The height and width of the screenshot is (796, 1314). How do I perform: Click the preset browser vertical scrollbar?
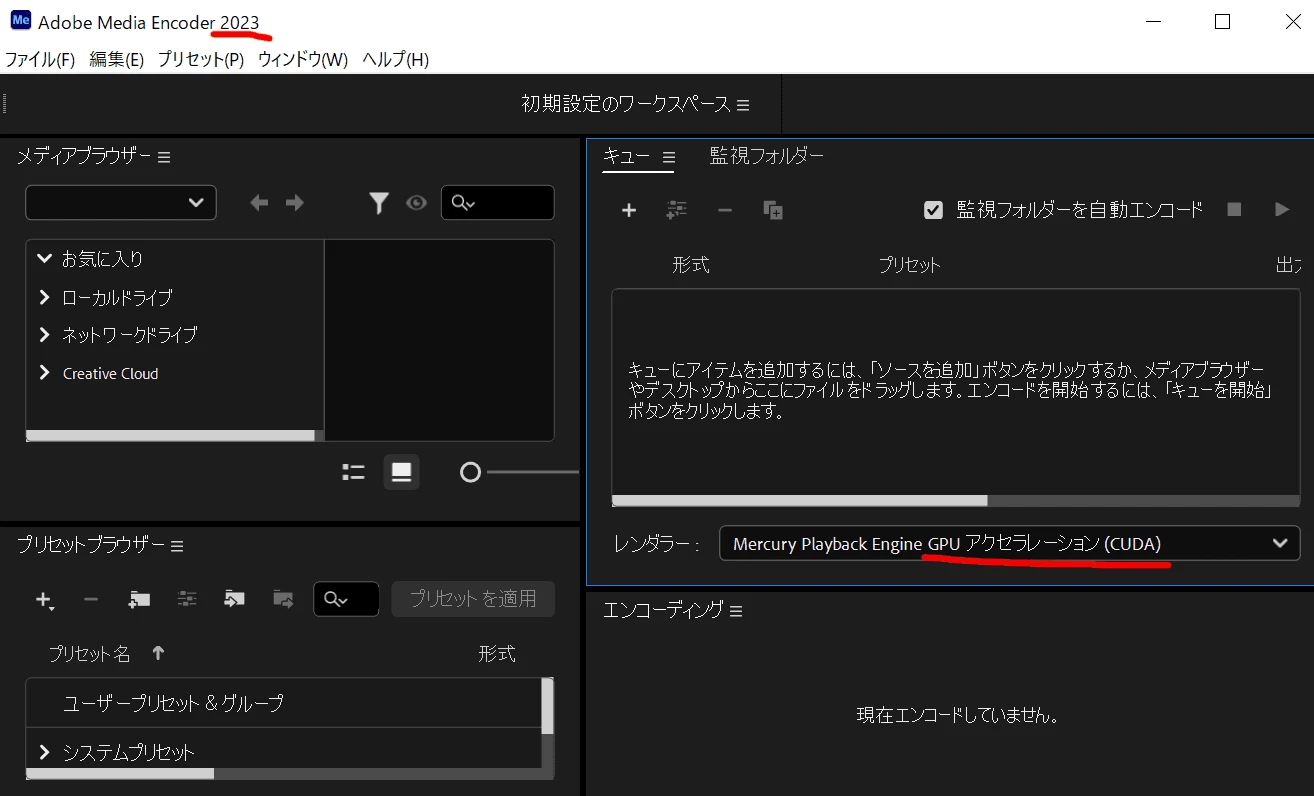[x=547, y=707]
